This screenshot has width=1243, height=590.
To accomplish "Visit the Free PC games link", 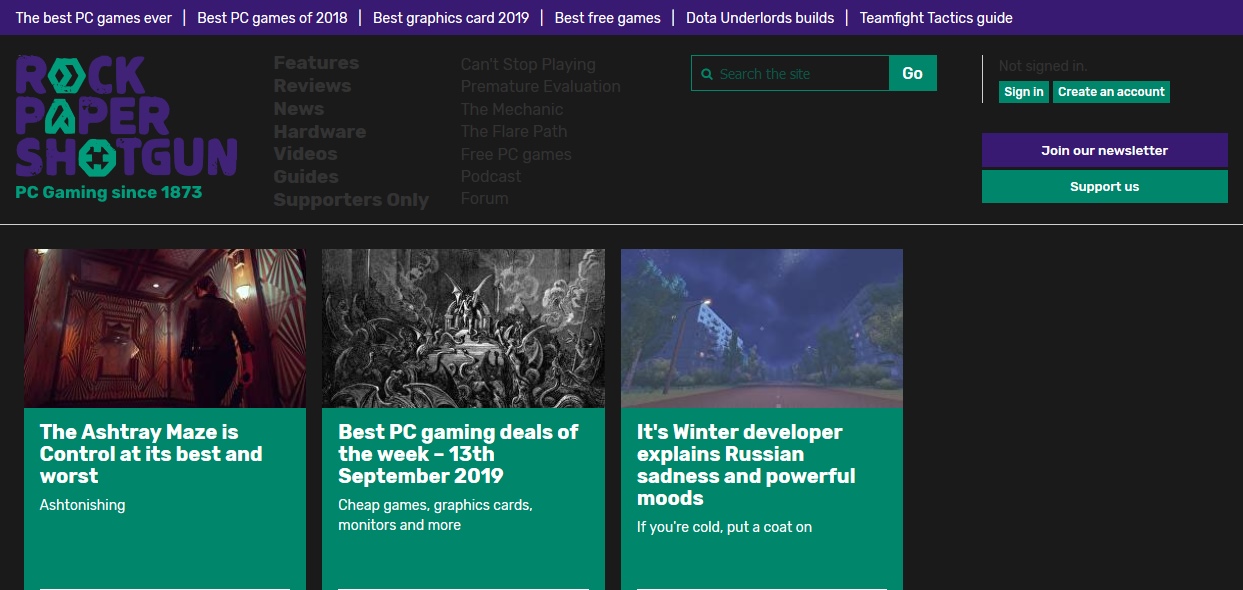I will (x=516, y=154).
